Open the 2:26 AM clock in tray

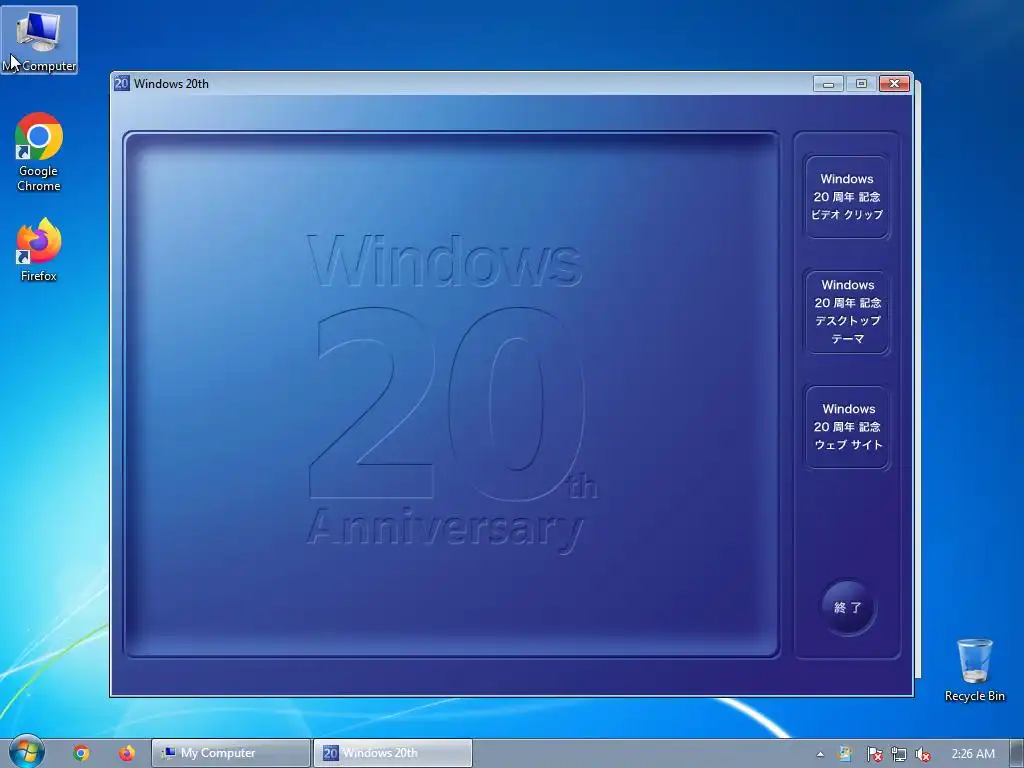(x=973, y=754)
